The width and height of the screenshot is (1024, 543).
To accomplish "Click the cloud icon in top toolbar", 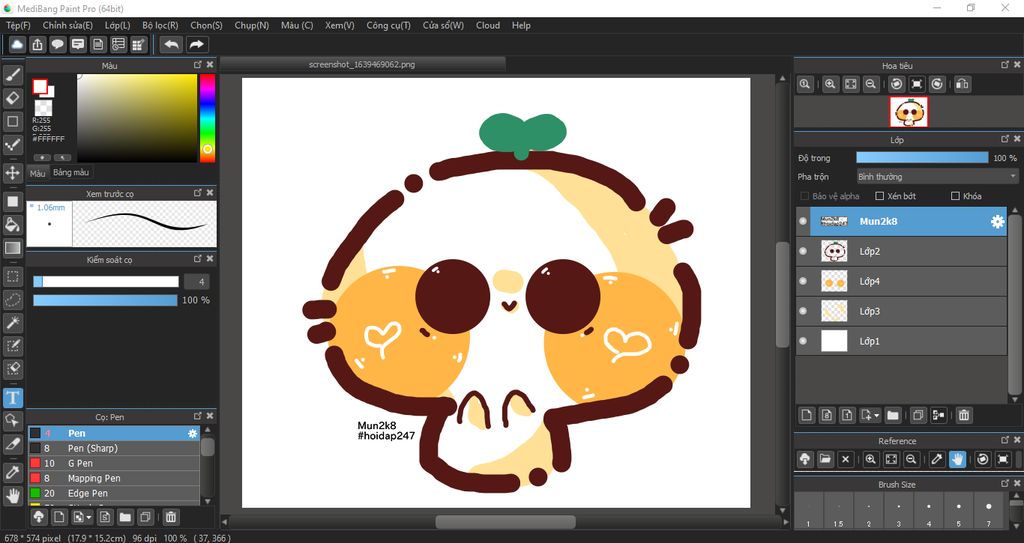I will click(x=17, y=44).
